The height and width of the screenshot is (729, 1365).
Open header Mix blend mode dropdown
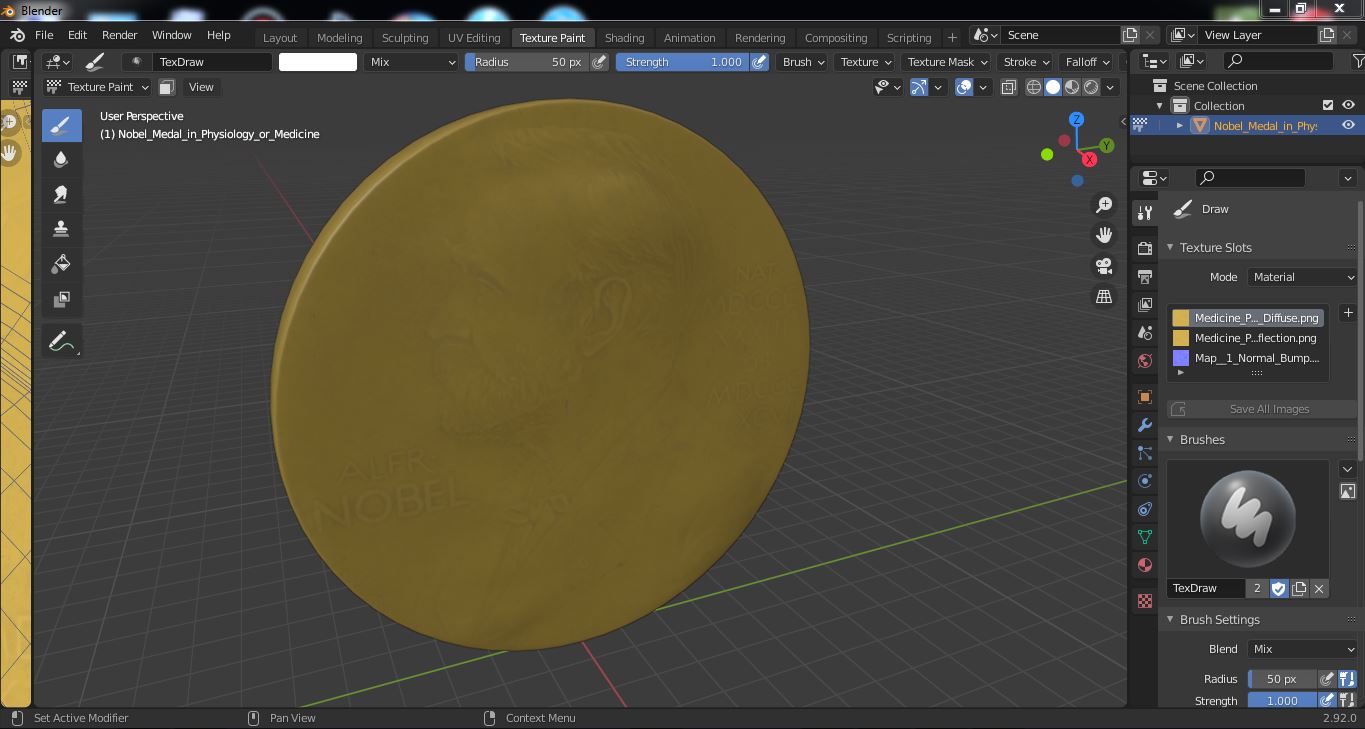pyautogui.click(x=412, y=62)
